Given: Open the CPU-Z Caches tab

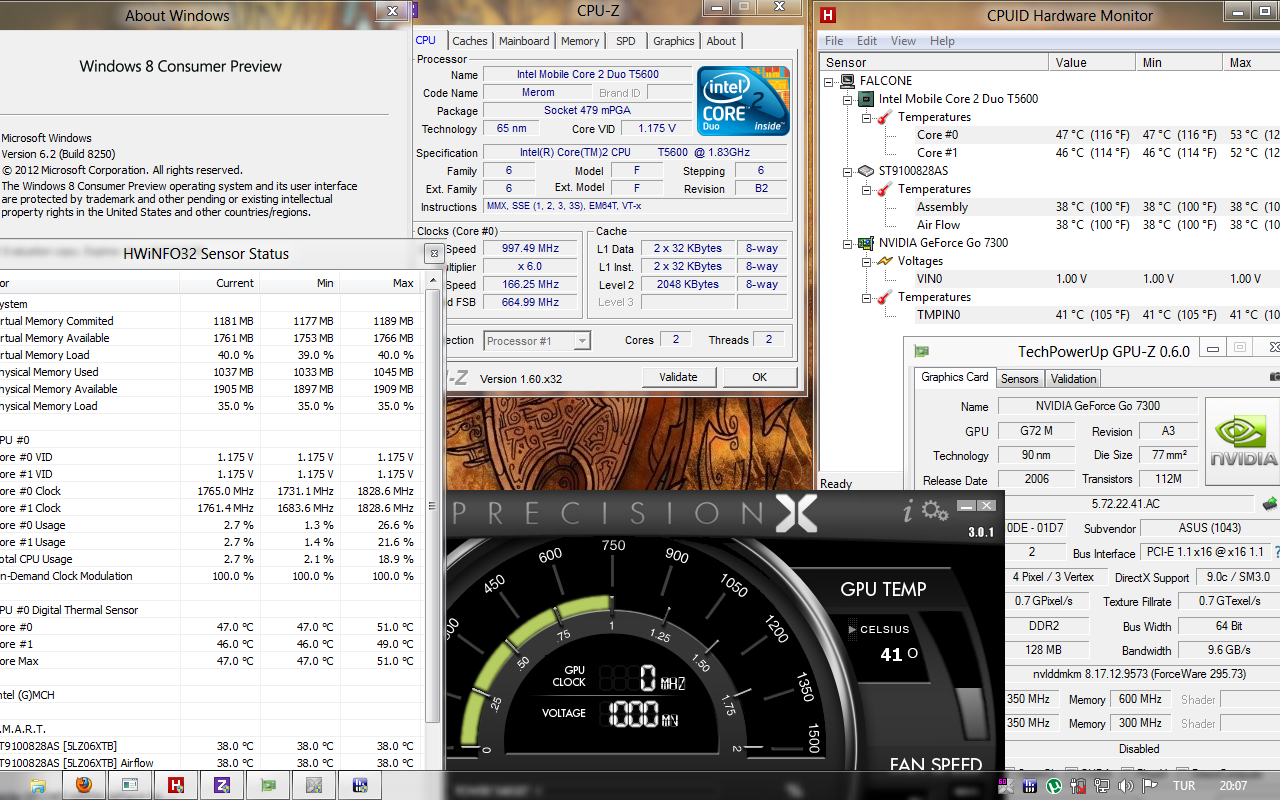Looking at the screenshot, I should 470,41.
